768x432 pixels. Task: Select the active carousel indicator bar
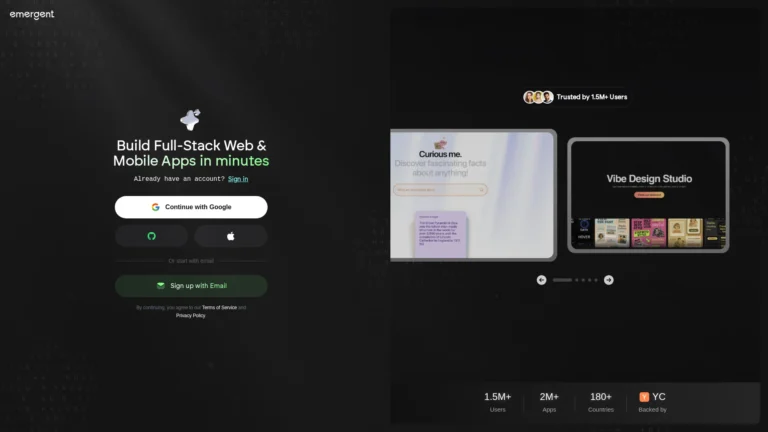click(x=562, y=280)
